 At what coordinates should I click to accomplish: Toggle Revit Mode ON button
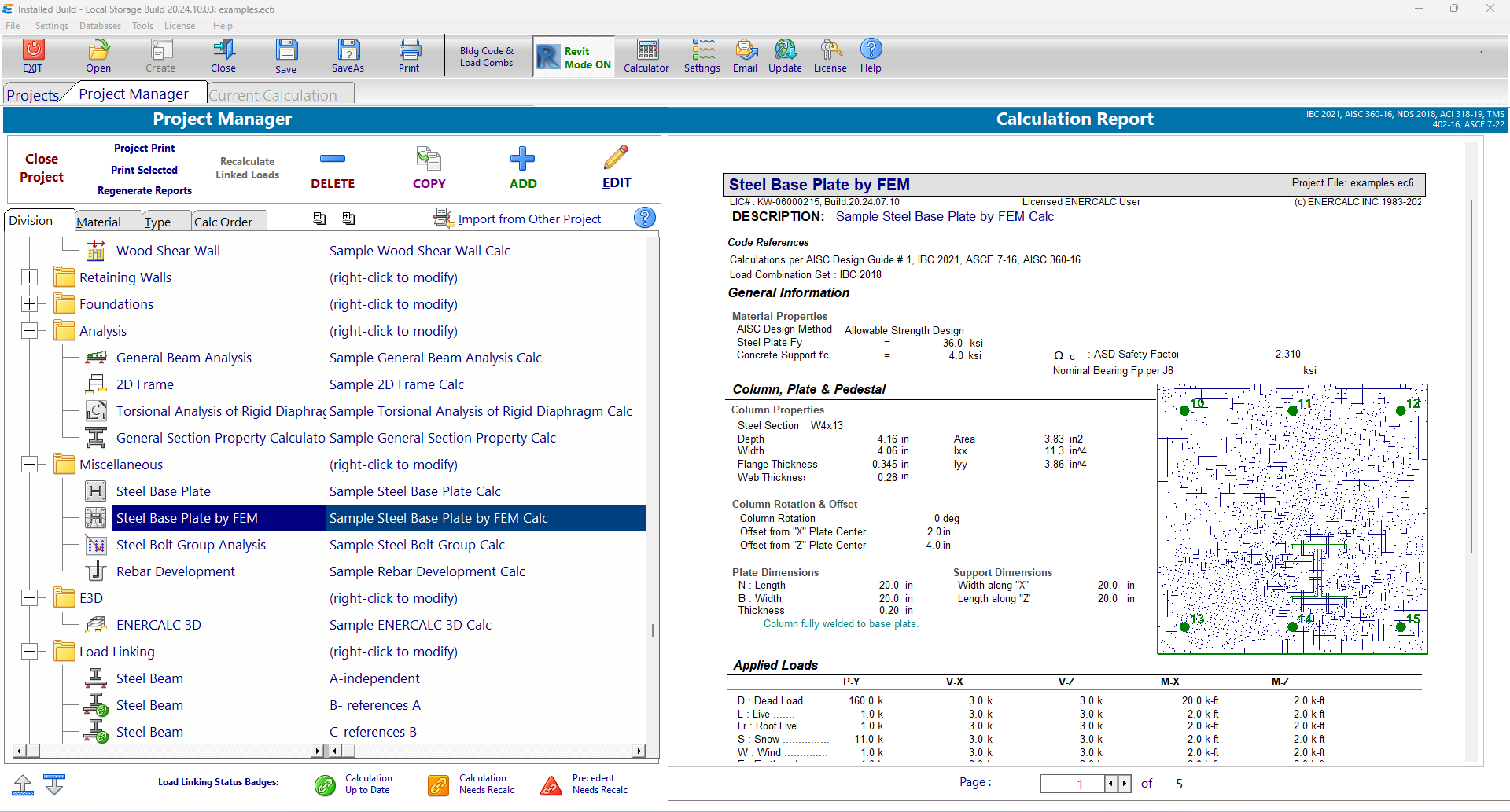point(573,57)
